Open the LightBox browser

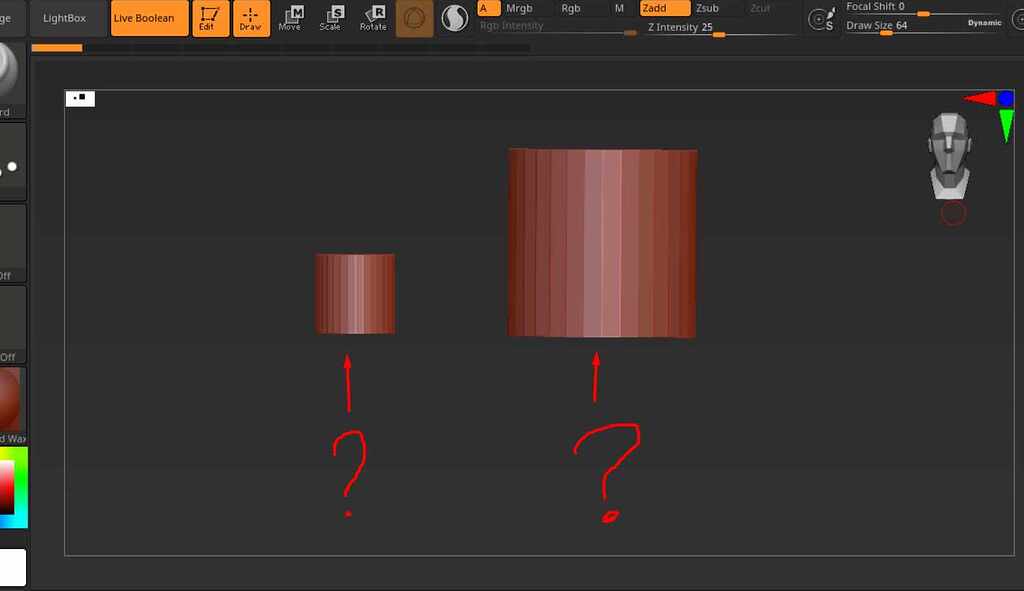pyautogui.click(x=66, y=17)
